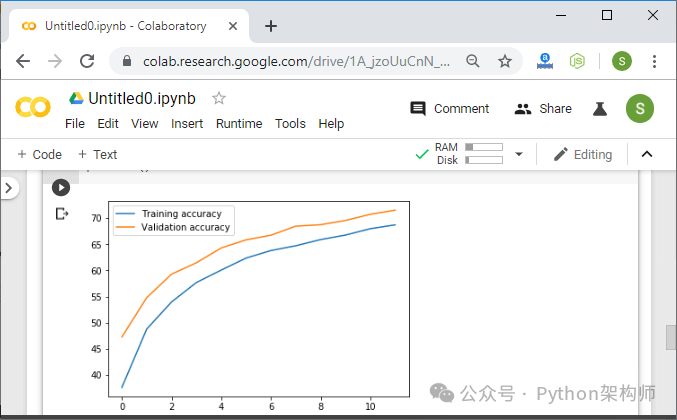Open the View menu

click(x=145, y=123)
